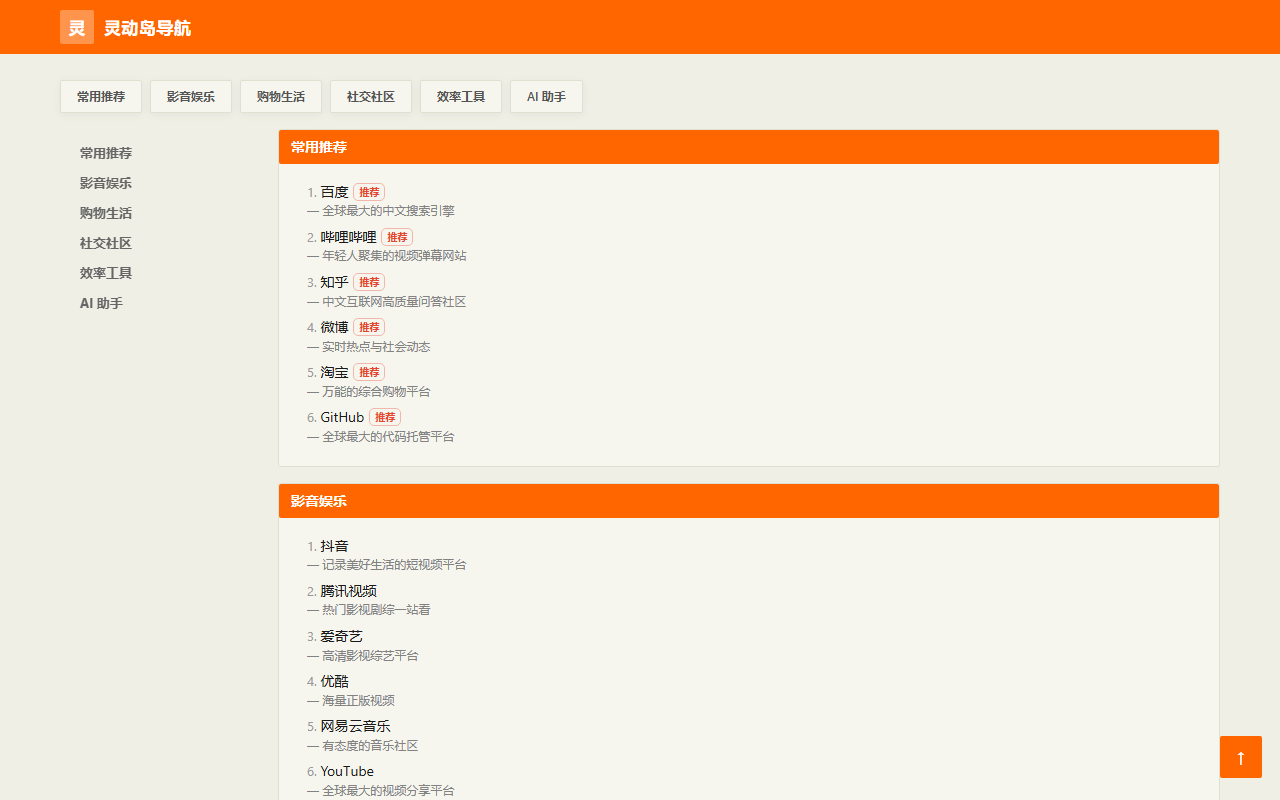Click the 推荐 badge next to 知乎
This screenshot has height=800, width=1280.
(x=369, y=282)
